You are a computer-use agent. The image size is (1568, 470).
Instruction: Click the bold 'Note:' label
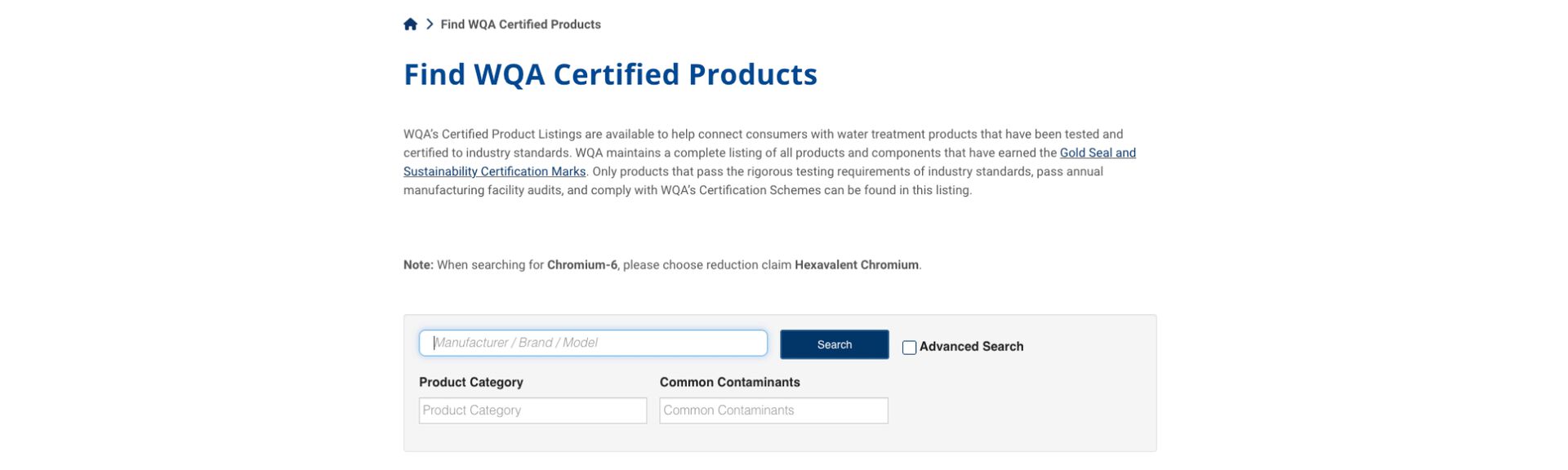click(x=418, y=265)
